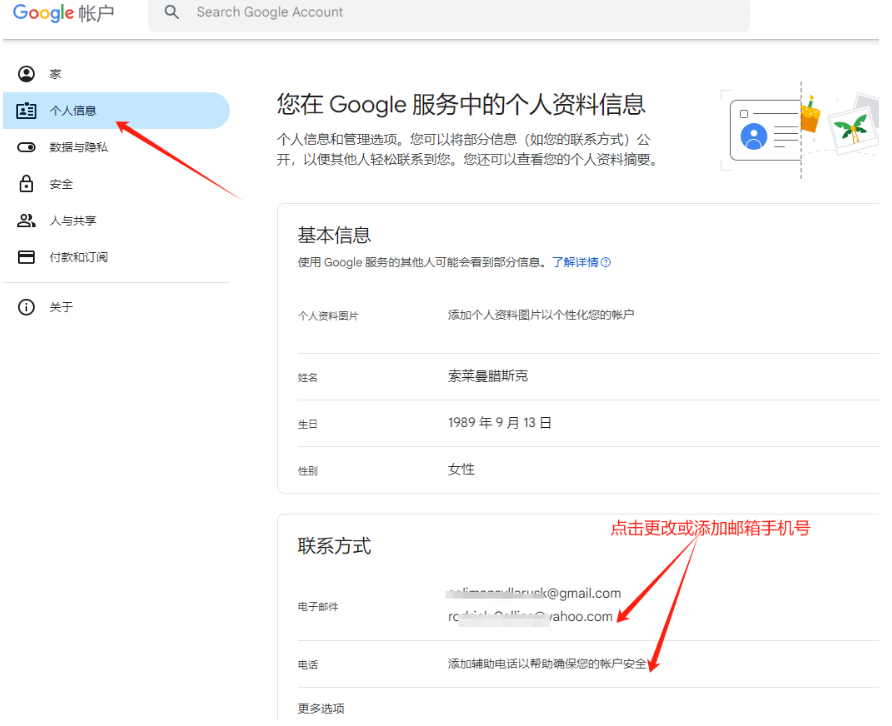This screenshot has height=726, width=892.
Task: Click the gmail.com email address
Action: tap(534, 593)
